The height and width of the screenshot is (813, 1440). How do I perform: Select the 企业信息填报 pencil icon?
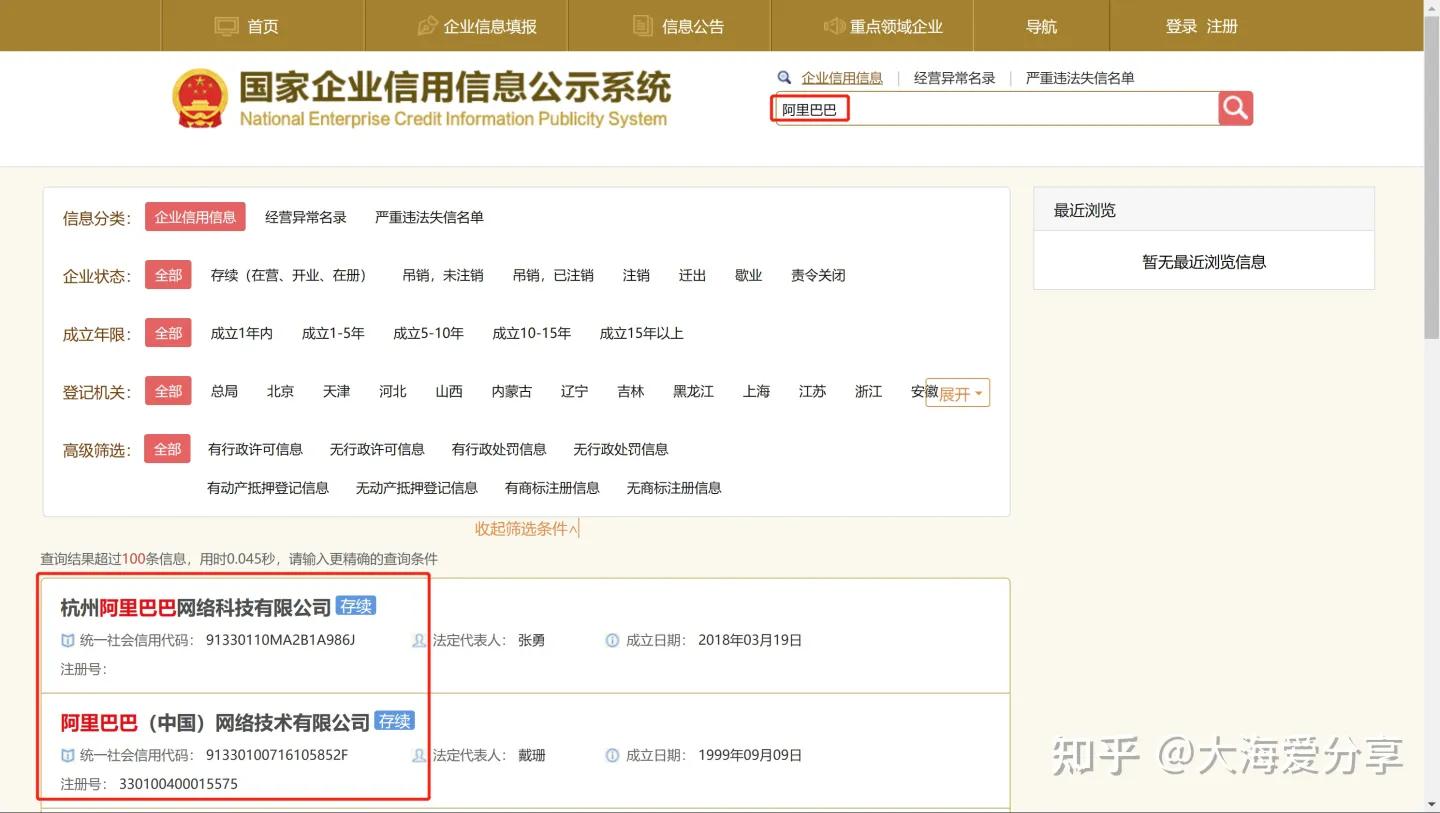428,25
